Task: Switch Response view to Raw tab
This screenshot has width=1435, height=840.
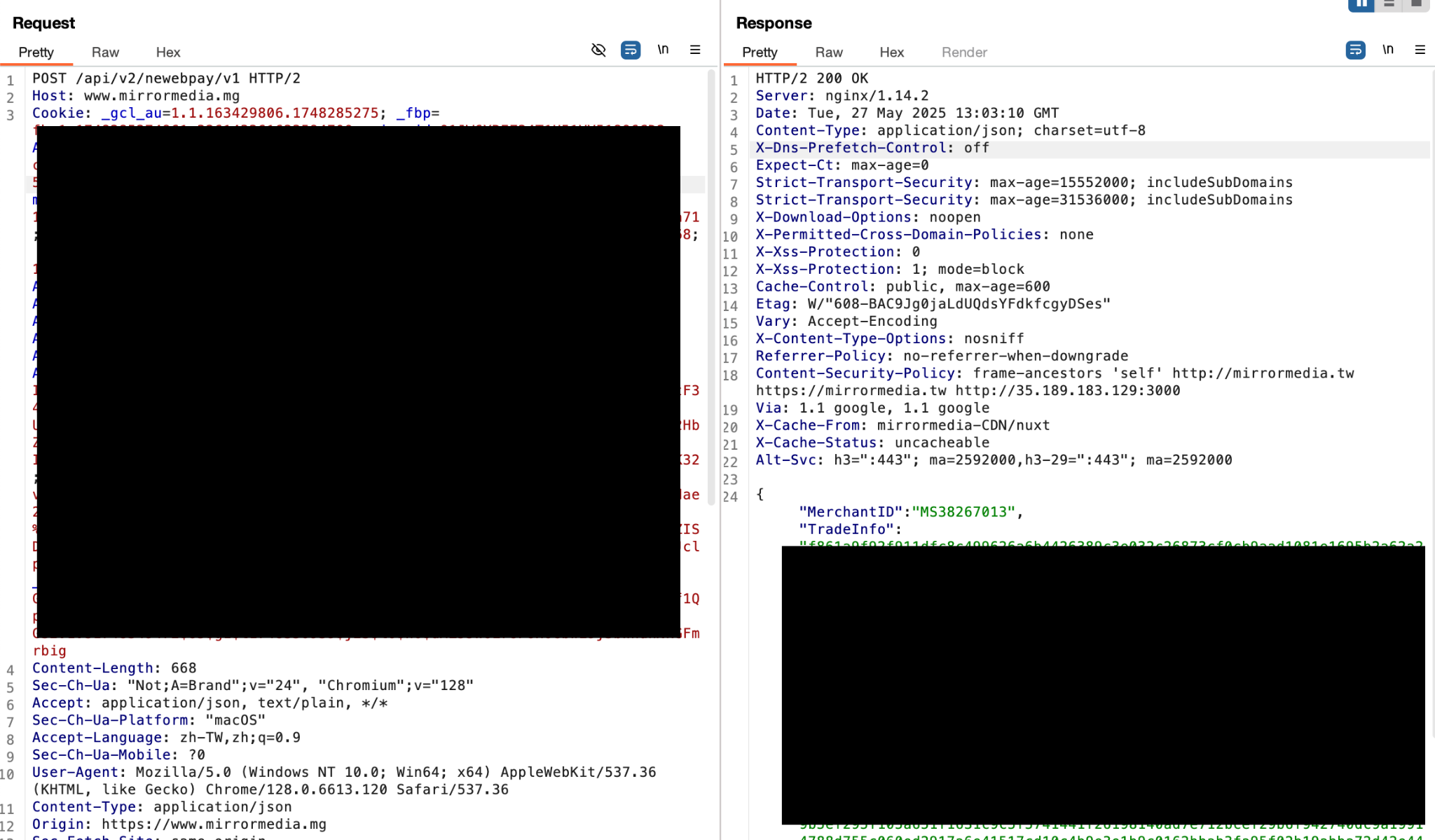Action: click(x=829, y=53)
